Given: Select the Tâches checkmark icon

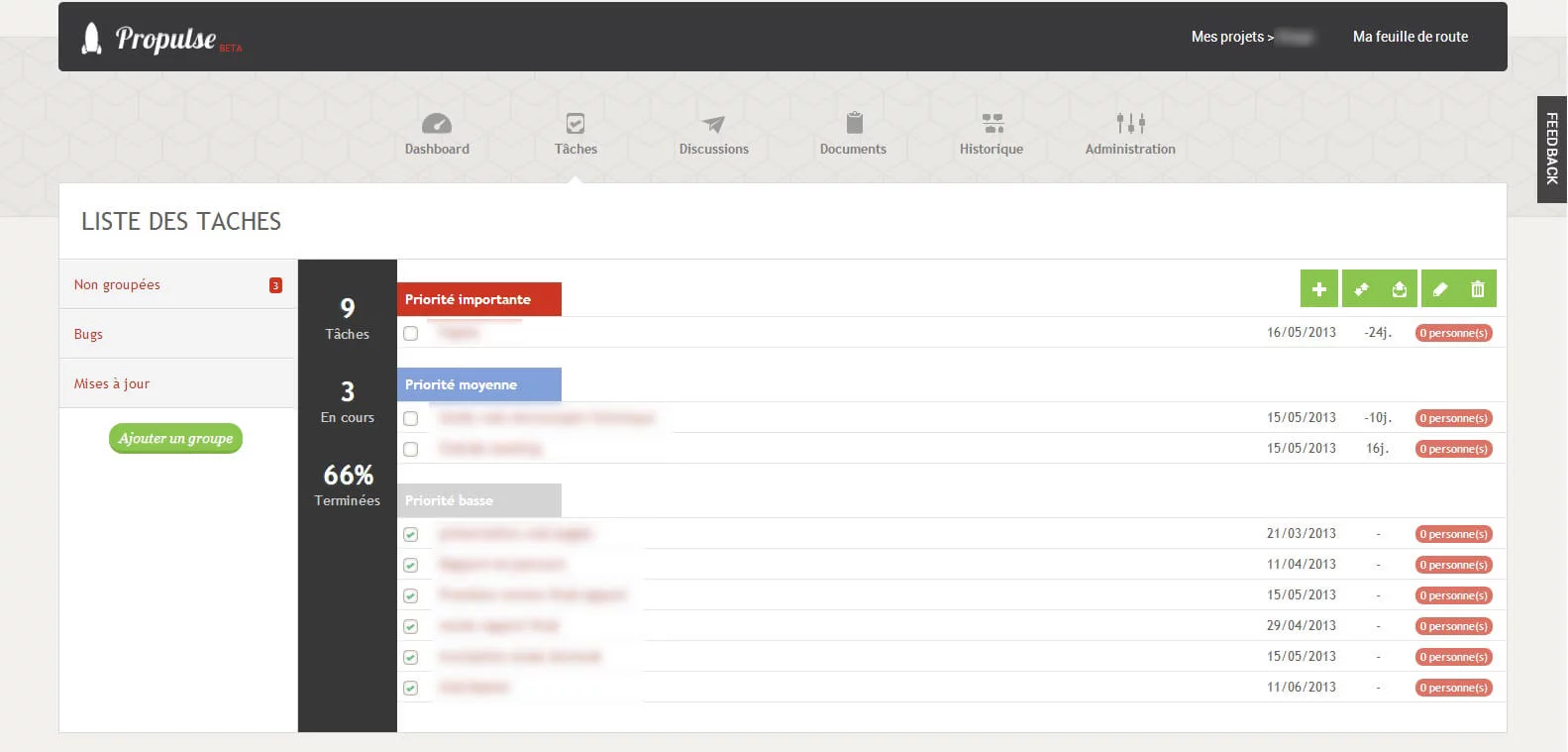Looking at the screenshot, I should 575,123.
